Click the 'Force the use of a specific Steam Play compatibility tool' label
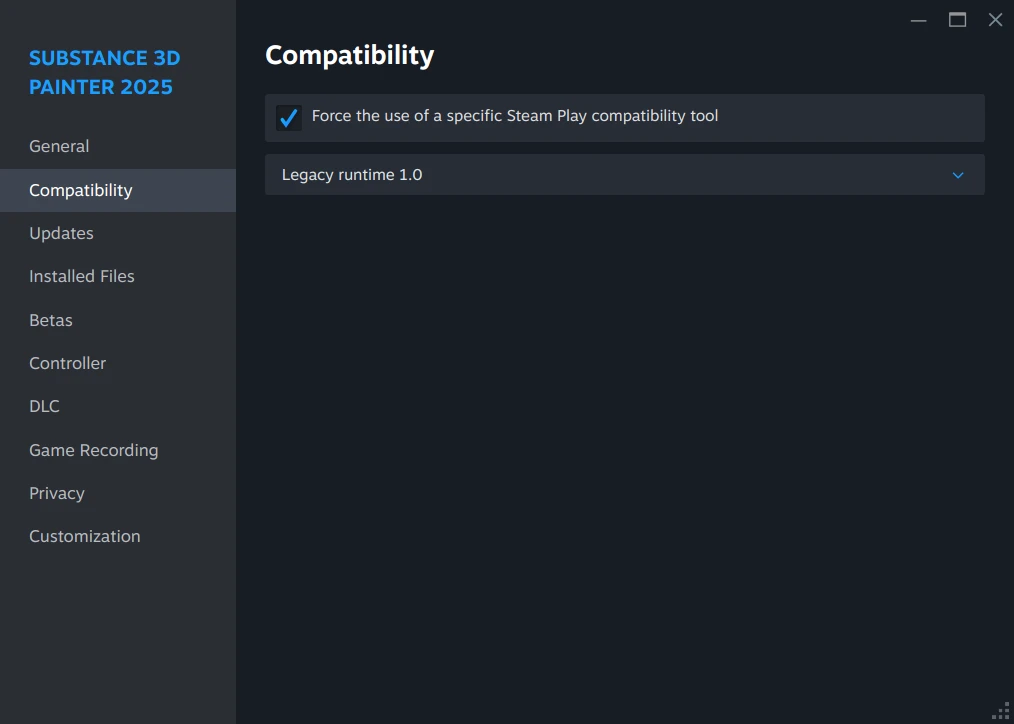Image resolution: width=1014 pixels, height=724 pixels. [x=515, y=116]
